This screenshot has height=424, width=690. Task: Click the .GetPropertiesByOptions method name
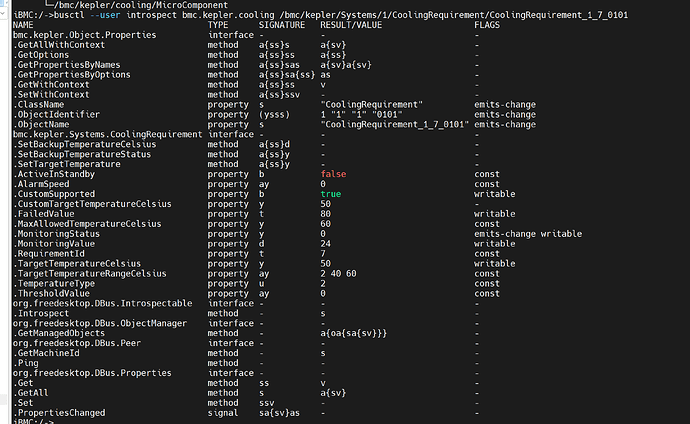pyautogui.click(x=72, y=75)
